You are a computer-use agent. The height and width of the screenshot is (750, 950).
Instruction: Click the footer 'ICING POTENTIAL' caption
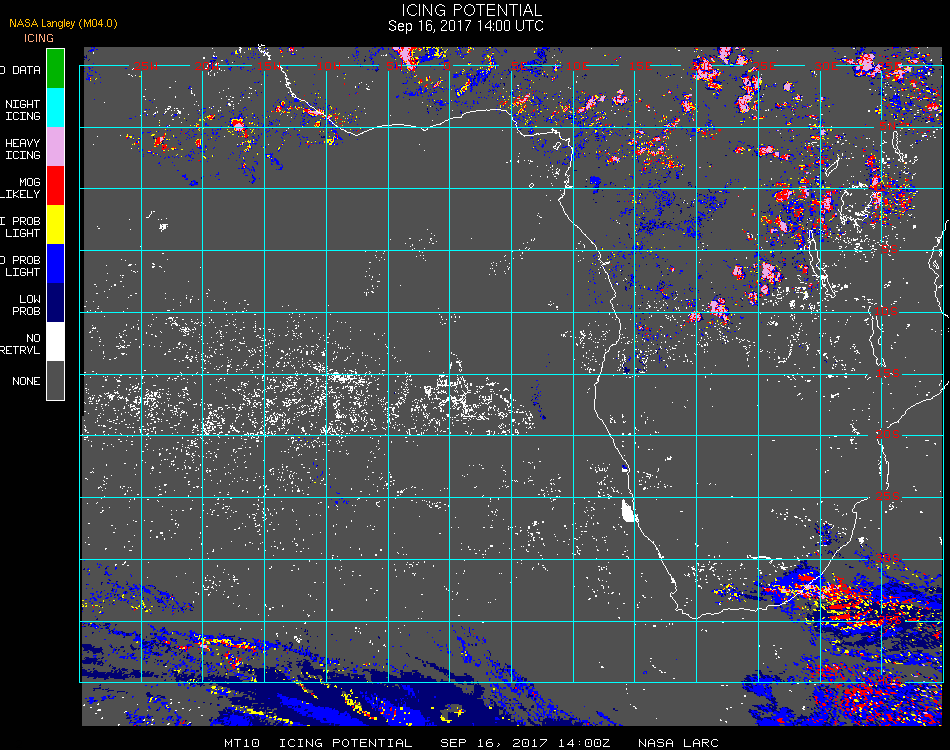(x=345, y=743)
